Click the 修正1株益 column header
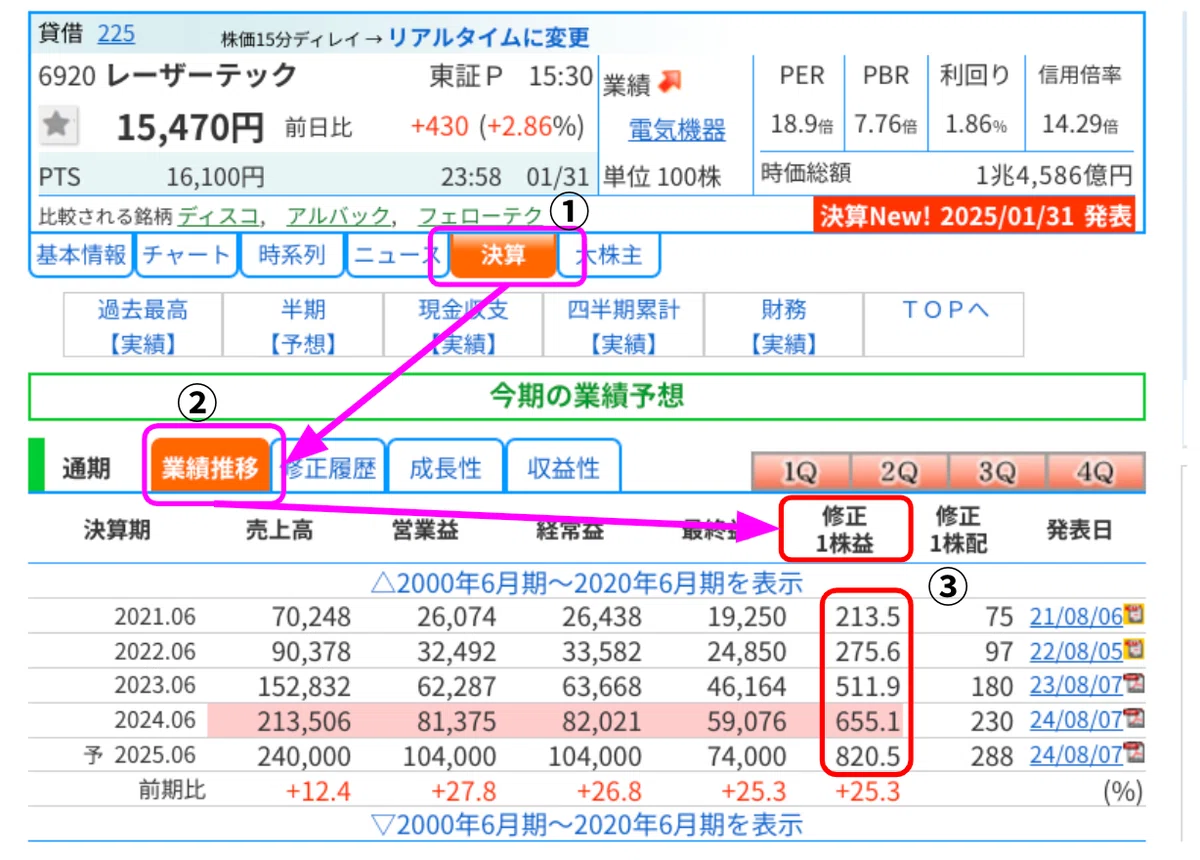 pos(846,530)
